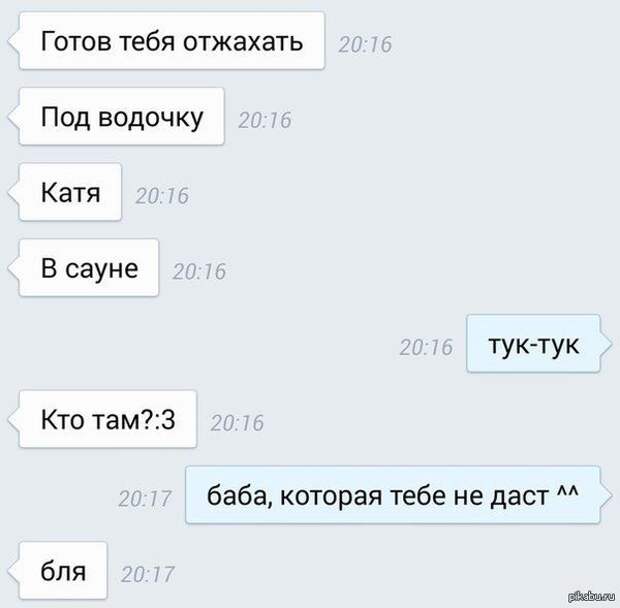
Task: Tap the 'бля' message bubble
Action: (x=63, y=570)
